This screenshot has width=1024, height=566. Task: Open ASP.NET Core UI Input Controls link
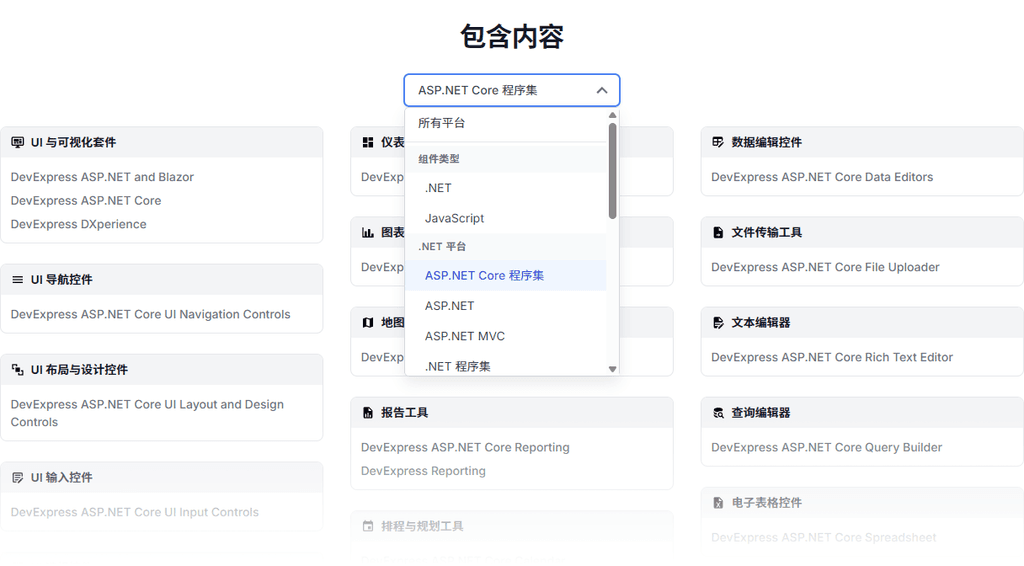point(135,512)
